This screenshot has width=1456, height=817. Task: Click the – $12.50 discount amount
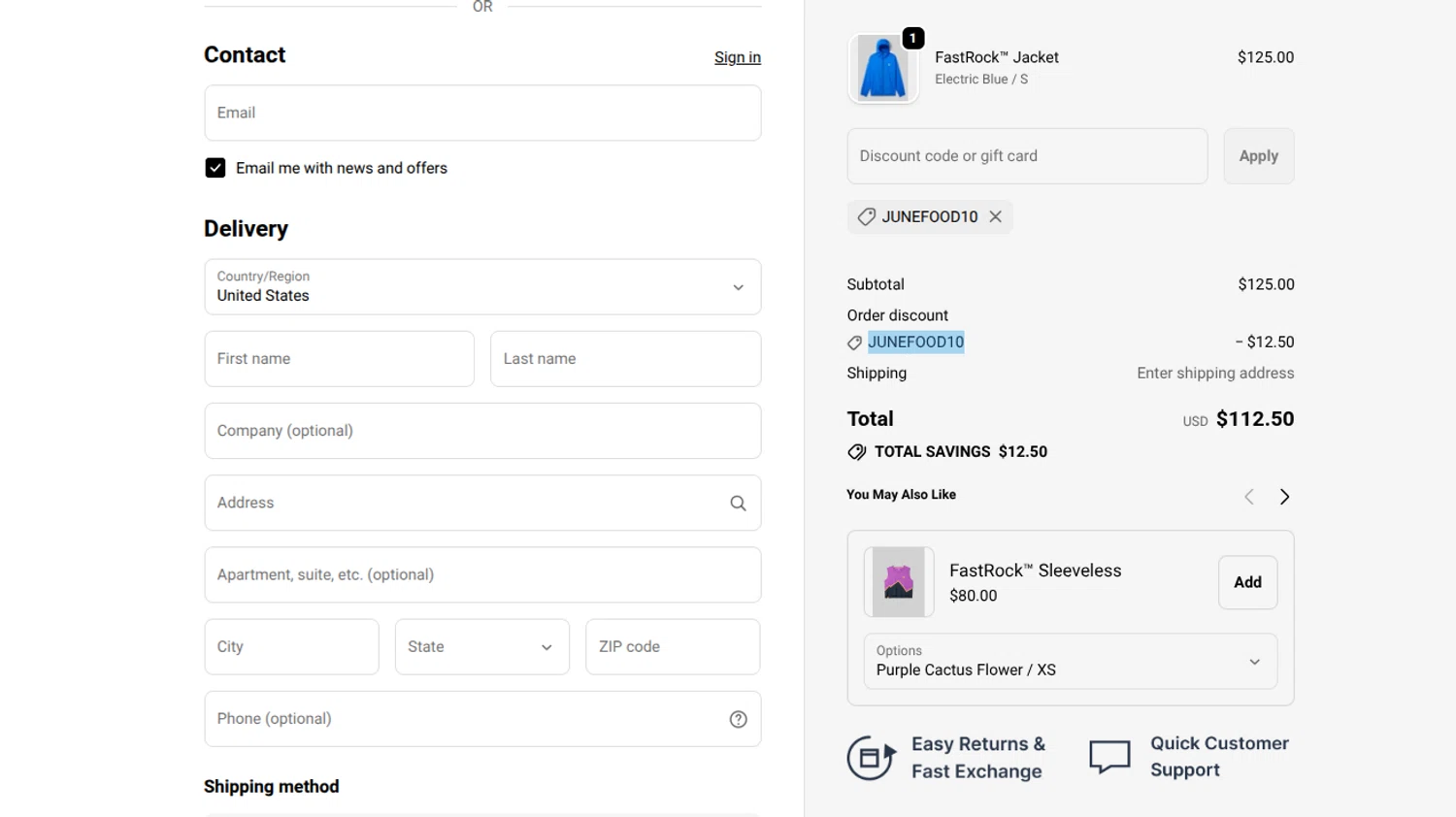tap(1265, 342)
